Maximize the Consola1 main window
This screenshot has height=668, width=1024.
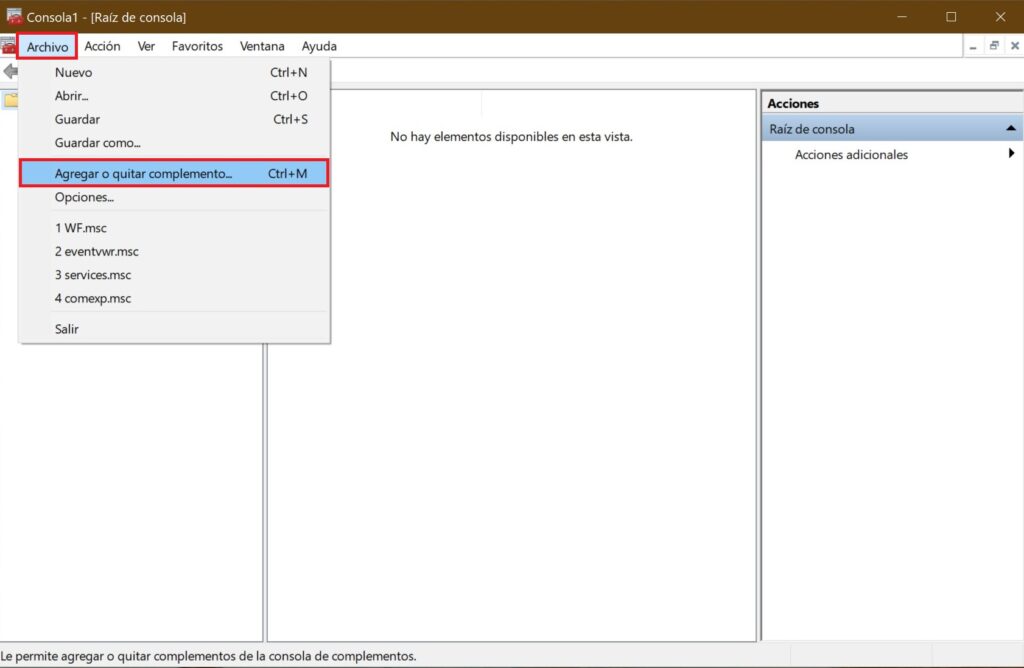click(951, 16)
